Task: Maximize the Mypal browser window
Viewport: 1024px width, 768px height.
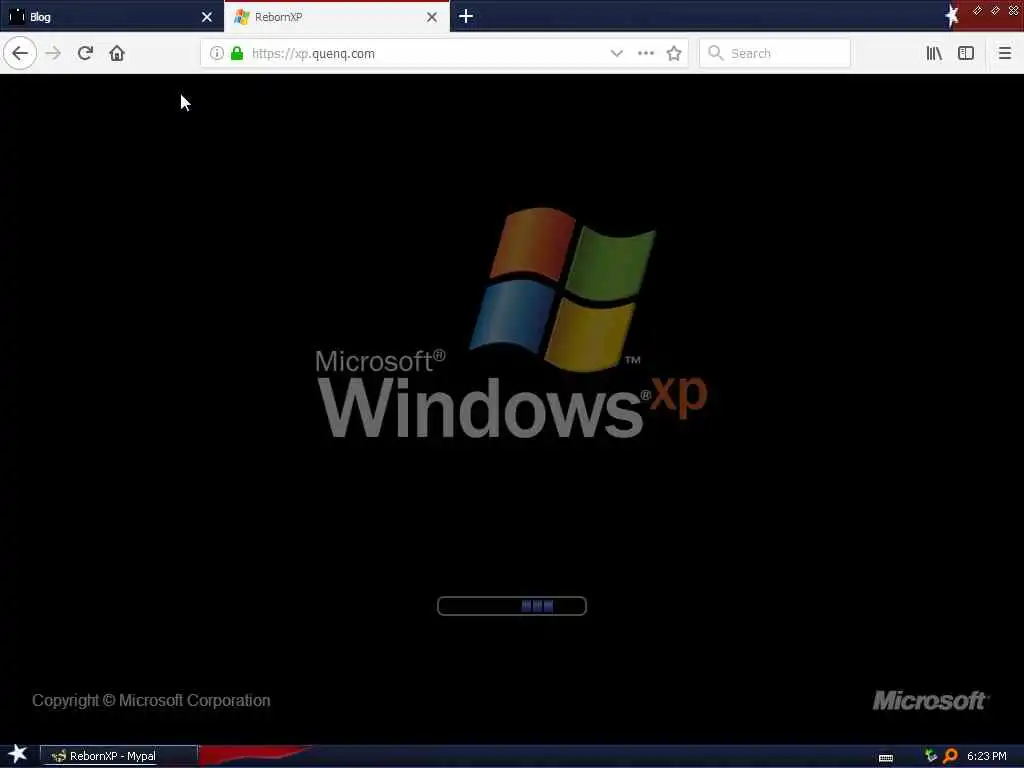Action: 995,10
